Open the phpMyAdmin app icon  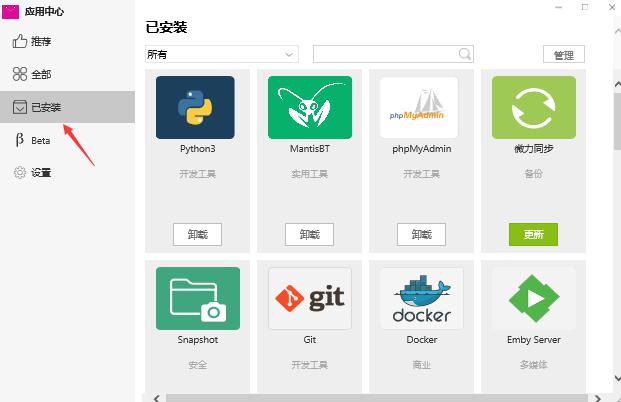click(x=418, y=108)
